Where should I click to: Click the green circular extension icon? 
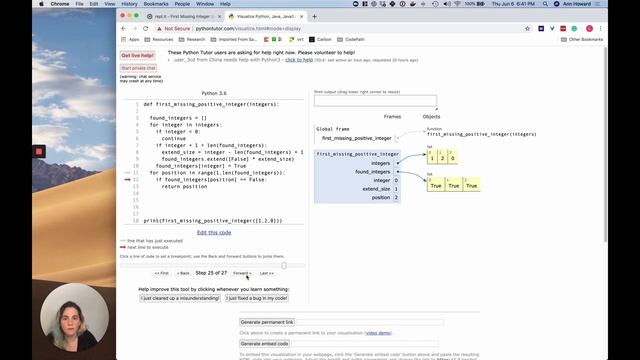point(574,29)
